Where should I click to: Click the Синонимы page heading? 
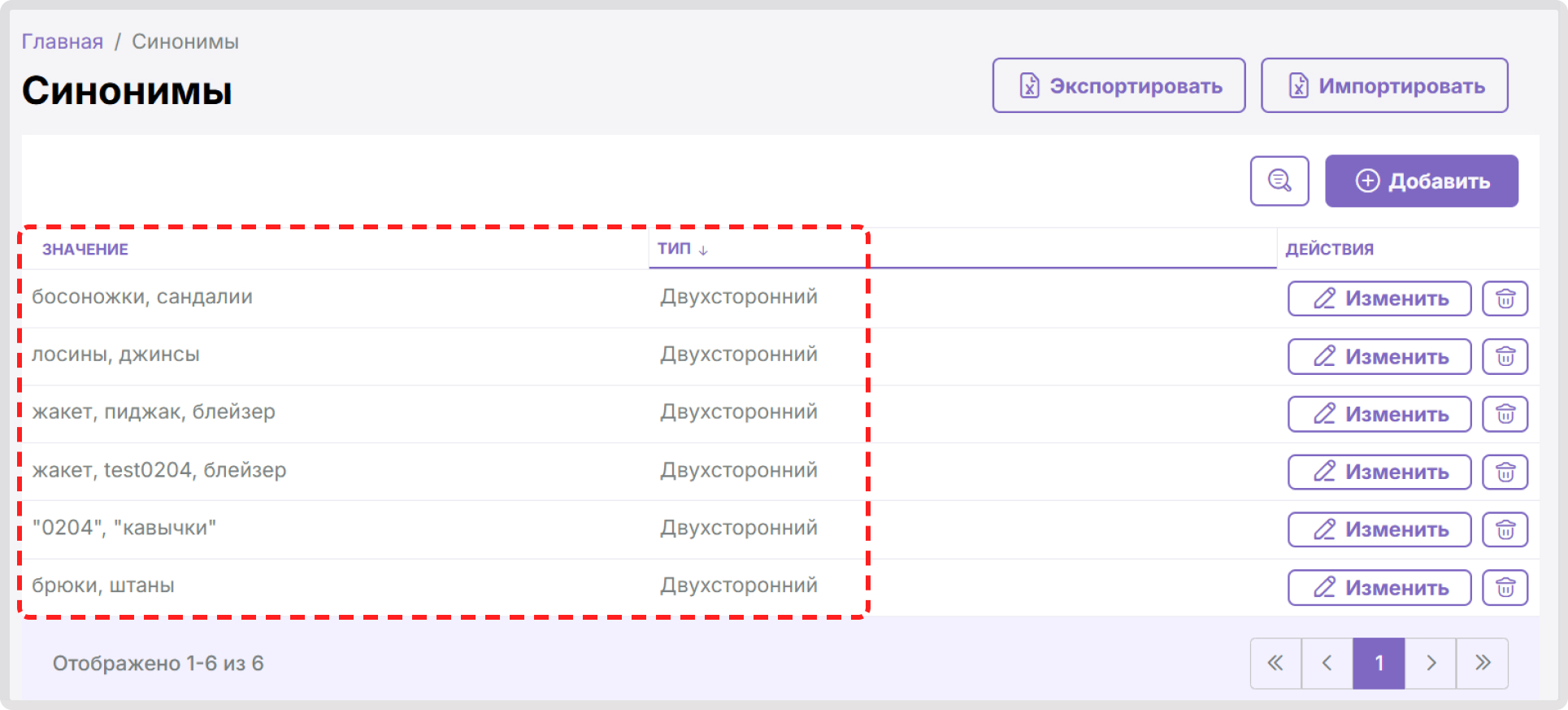pyautogui.click(x=127, y=90)
